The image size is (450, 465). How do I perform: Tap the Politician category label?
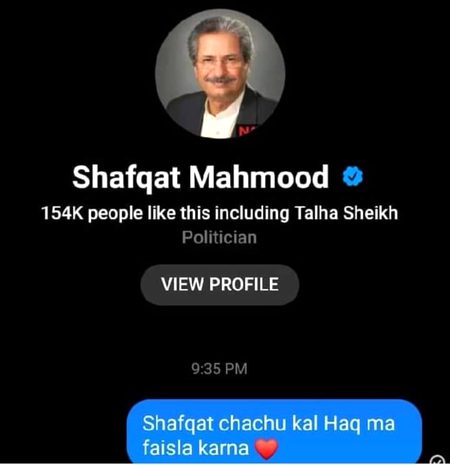coord(219,238)
